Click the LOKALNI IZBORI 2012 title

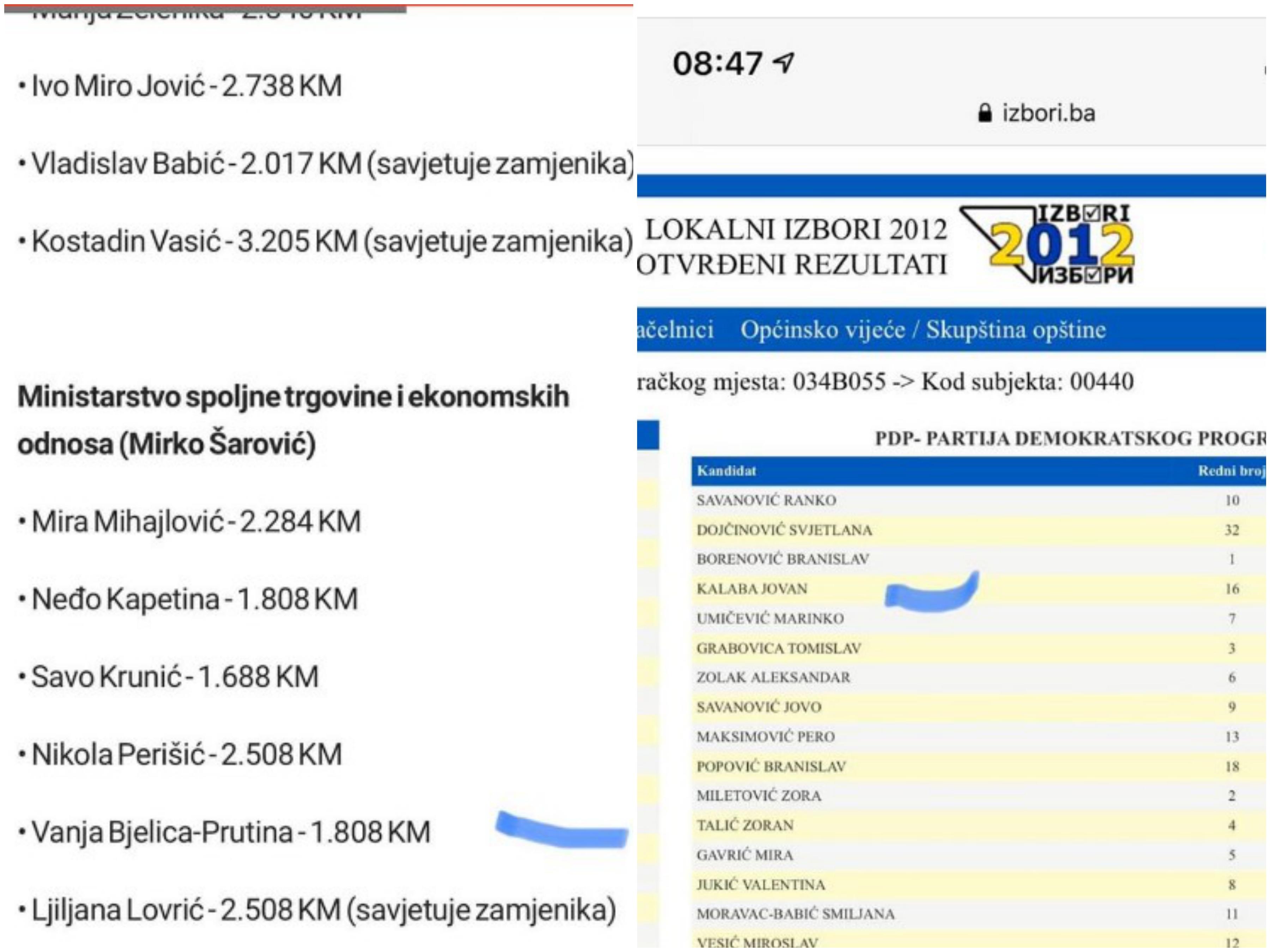pos(796,230)
